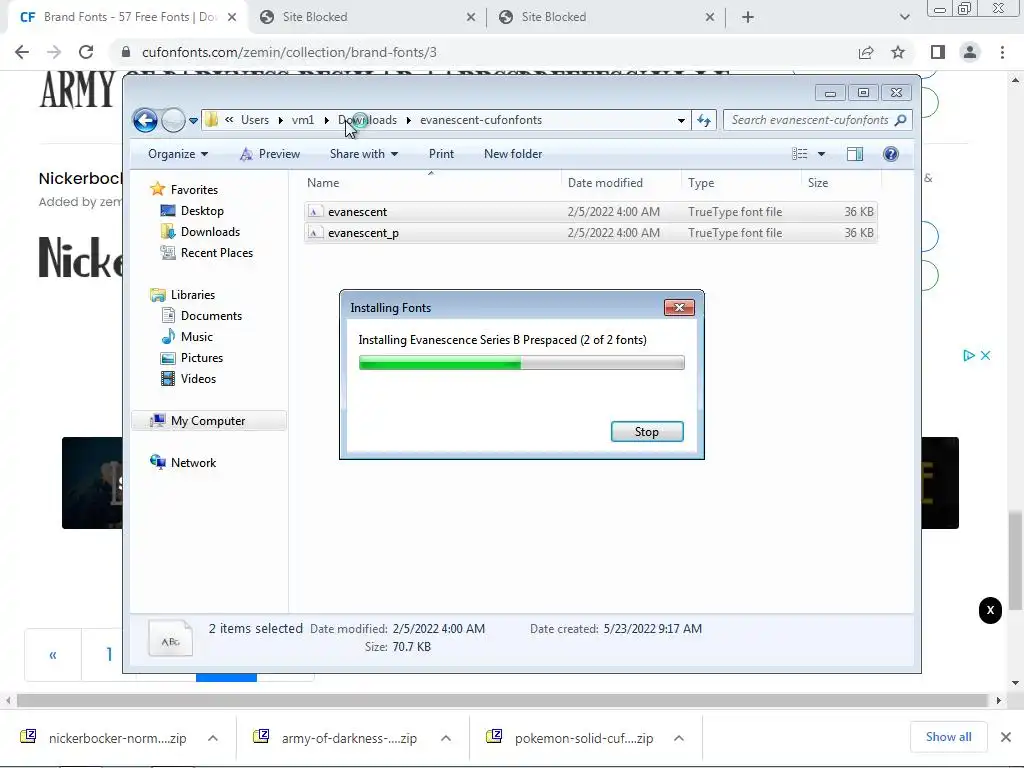Select Network in navigation pane
Screen dimensions: 1024x768
(193, 462)
